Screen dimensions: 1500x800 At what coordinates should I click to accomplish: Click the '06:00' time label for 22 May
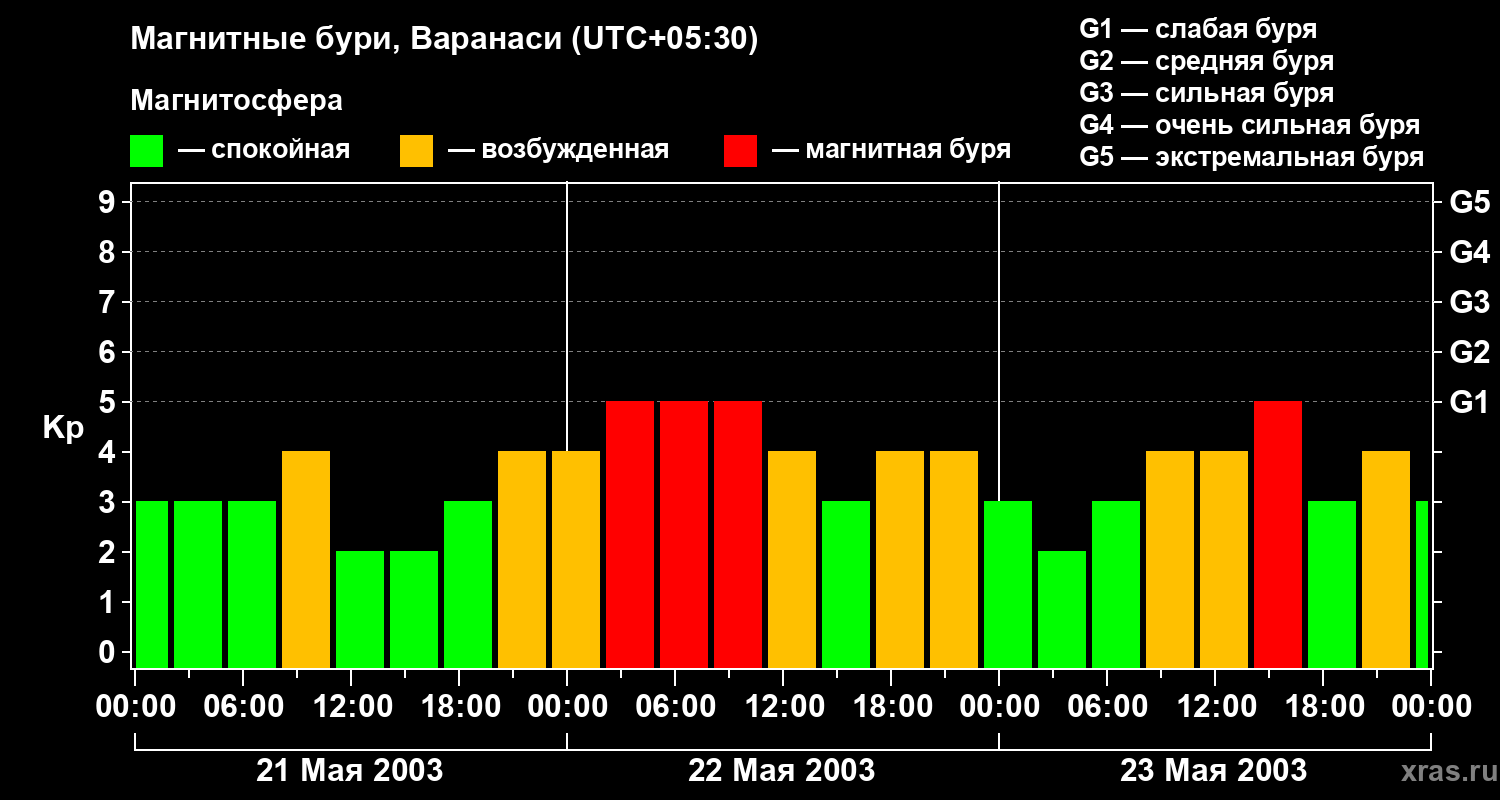point(675,707)
